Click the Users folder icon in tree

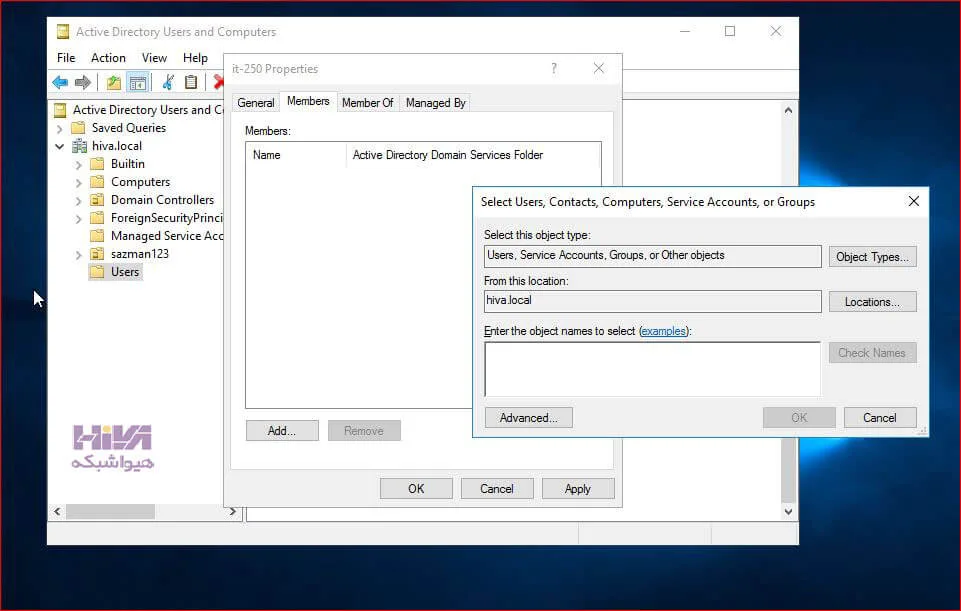[97, 272]
